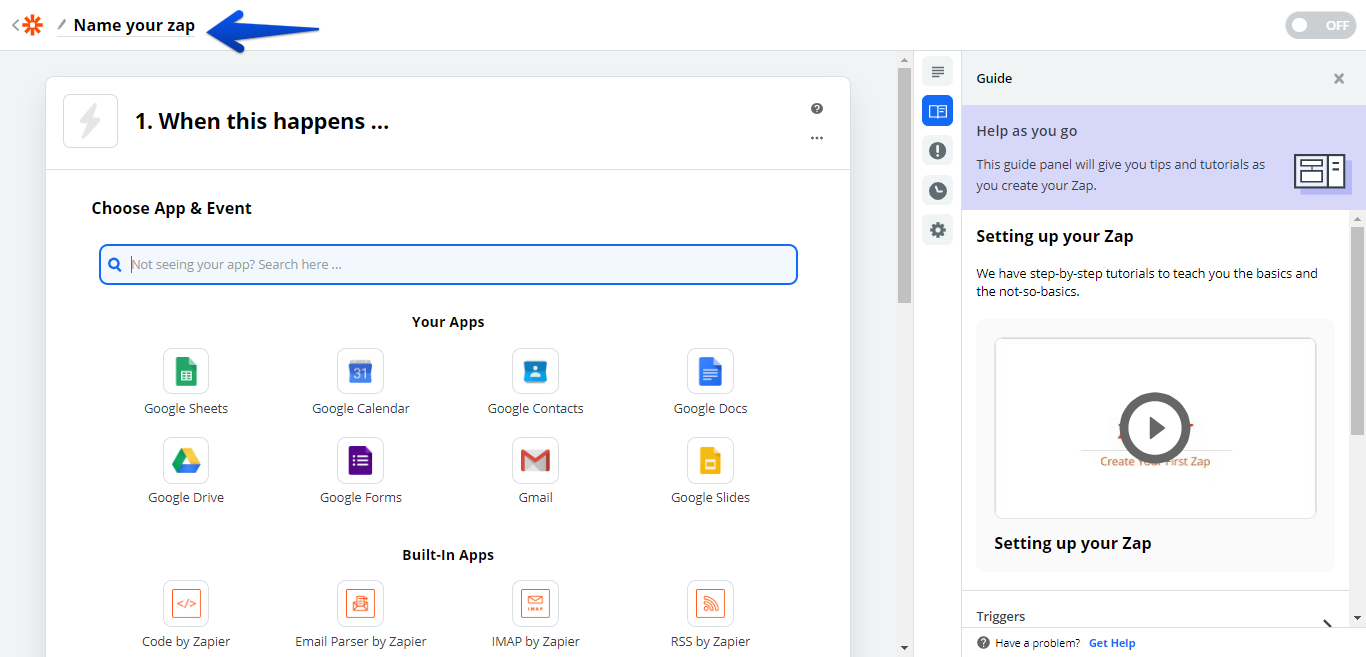Show the alerts exclamation icon in sidebar
Image resolution: width=1366 pixels, height=657 pixels.
(x=937, y=151)
